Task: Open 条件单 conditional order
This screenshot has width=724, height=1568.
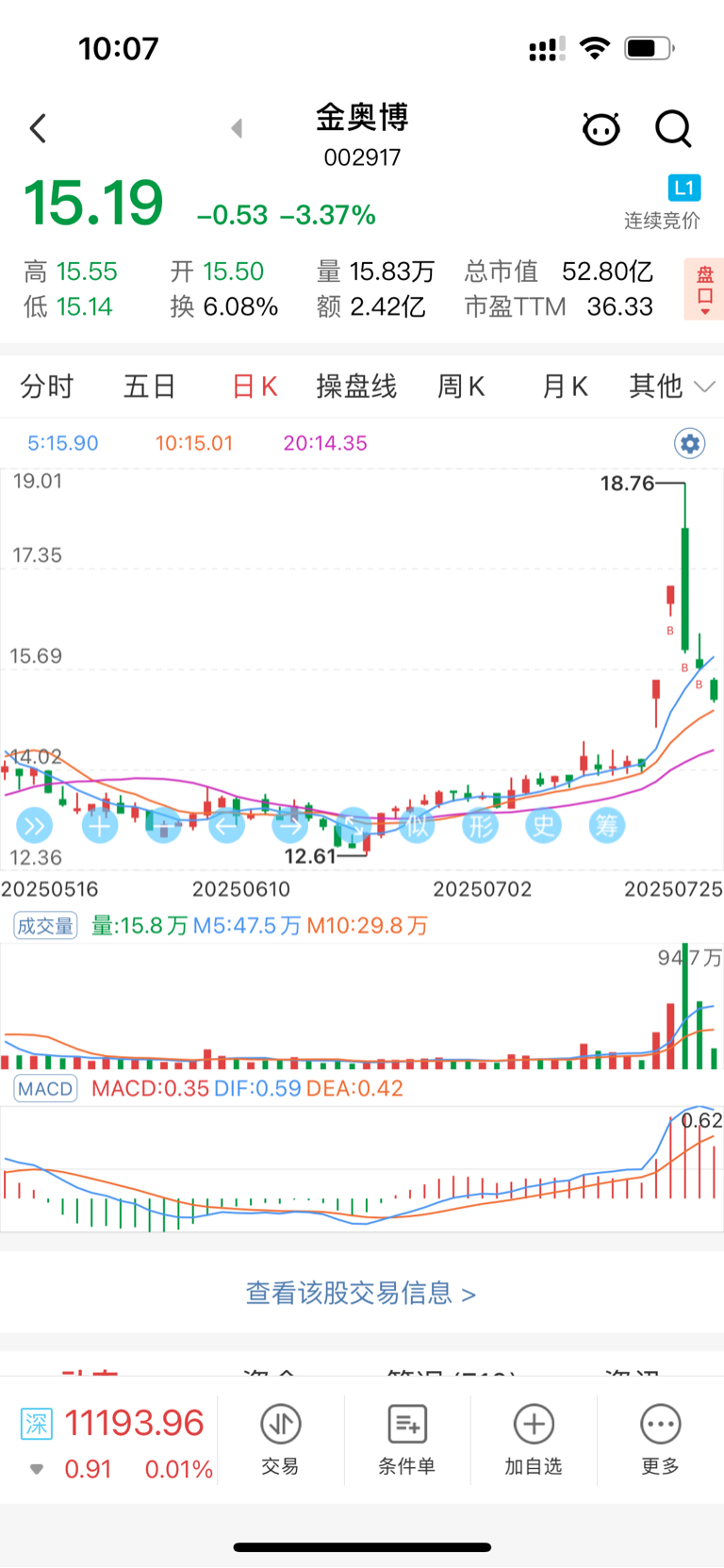Action: [407, 1440]
